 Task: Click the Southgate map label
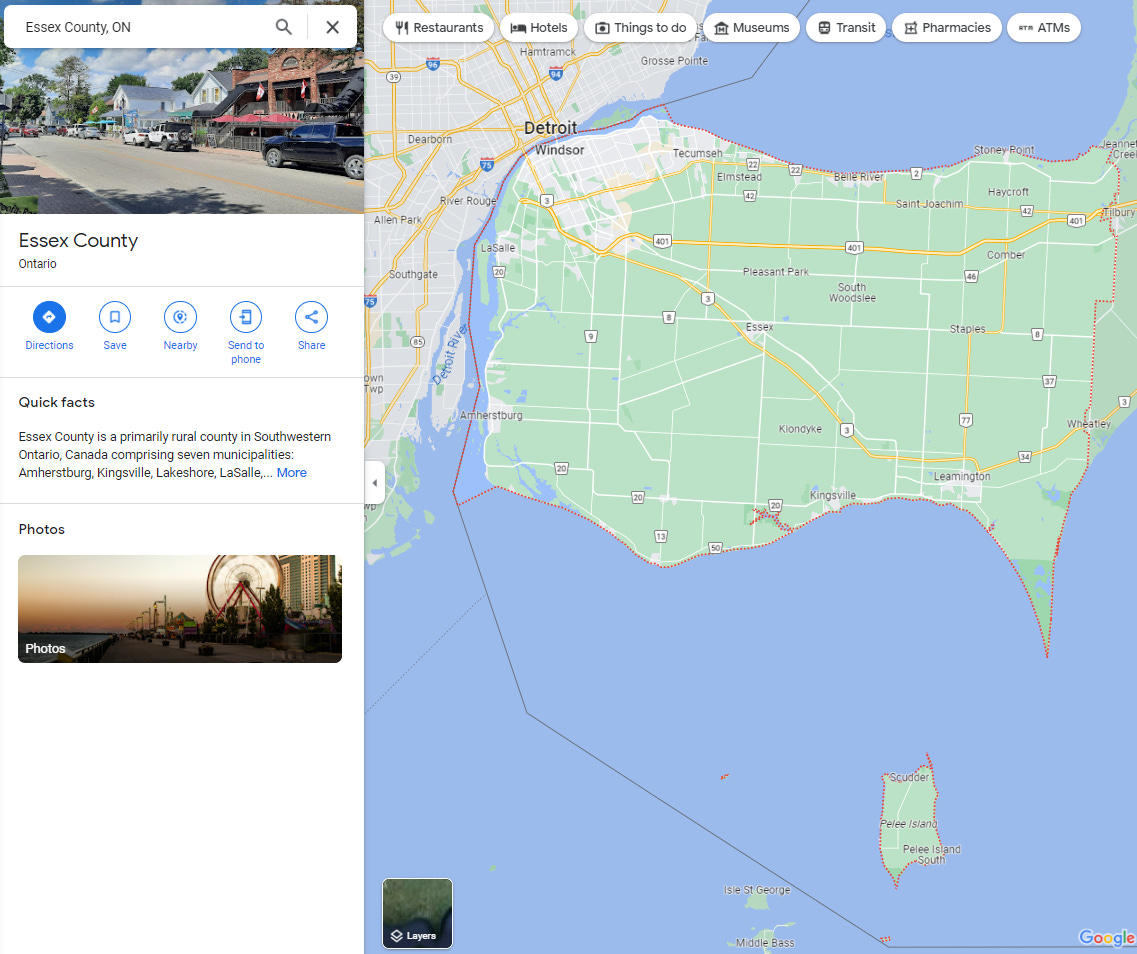point(413,274)
